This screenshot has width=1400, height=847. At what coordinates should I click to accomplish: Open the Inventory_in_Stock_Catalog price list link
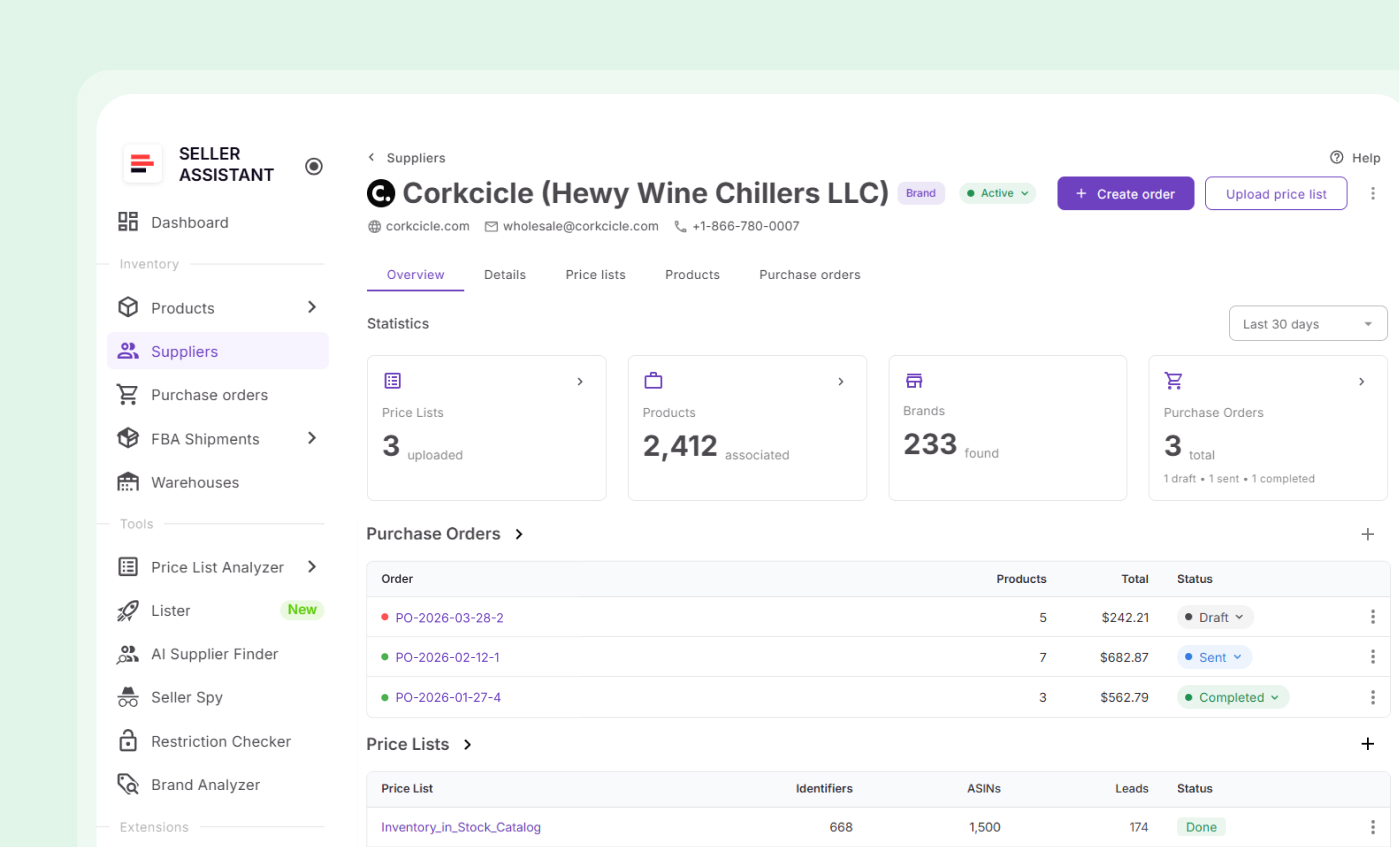coord(461,827)
